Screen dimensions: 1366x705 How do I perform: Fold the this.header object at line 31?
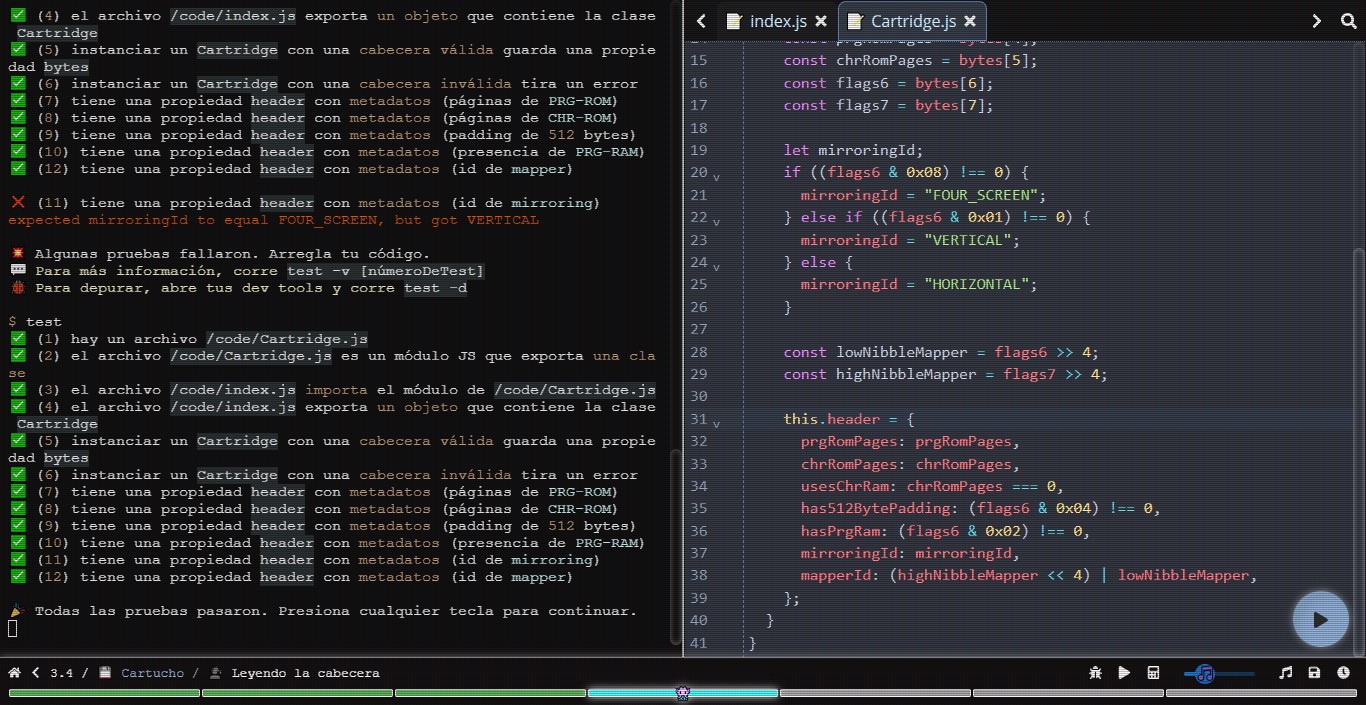716,423
